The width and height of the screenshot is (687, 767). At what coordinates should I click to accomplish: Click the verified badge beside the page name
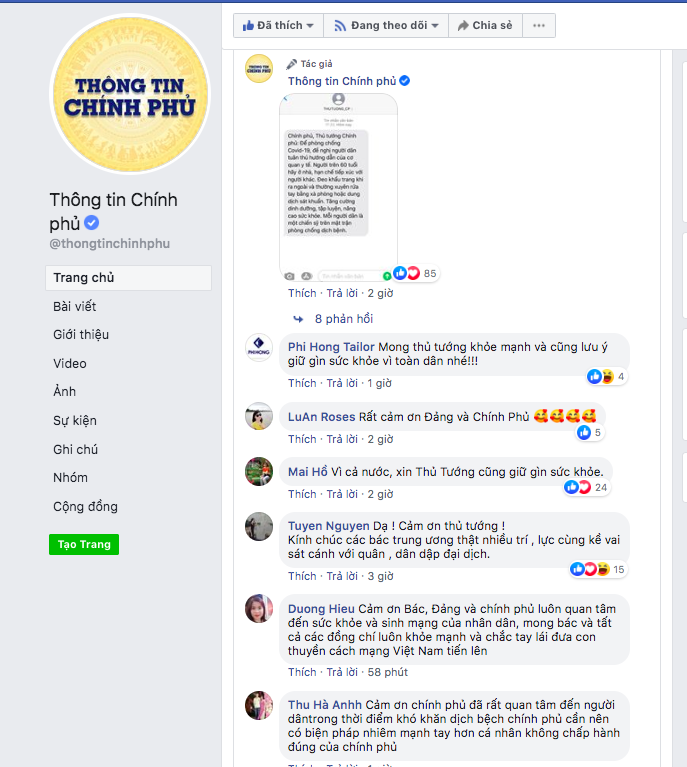click(92, 223)
